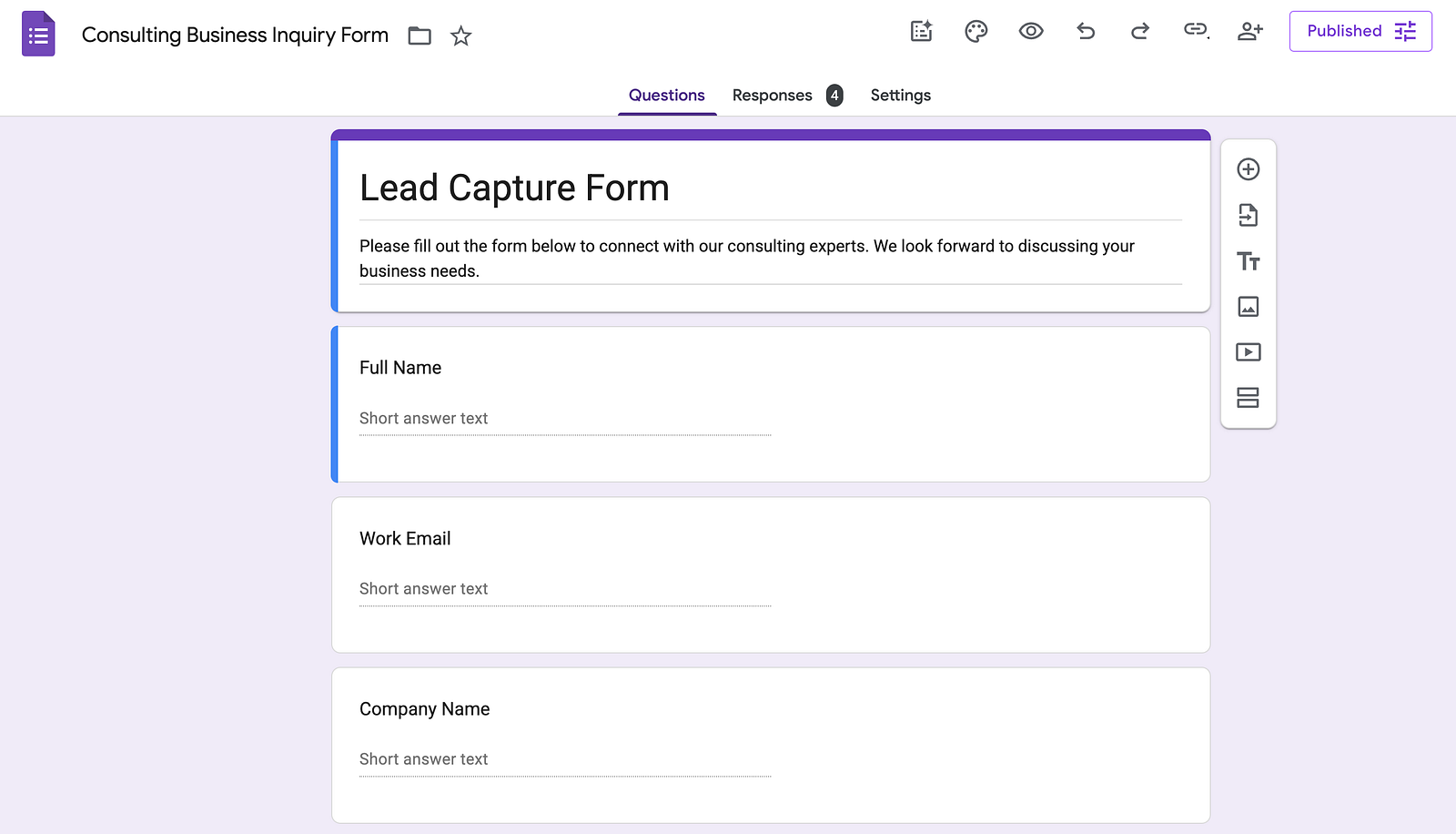This screenshot has width=1456, height=834.
Task: Add a new section to the form
Action: (1249, 398)
